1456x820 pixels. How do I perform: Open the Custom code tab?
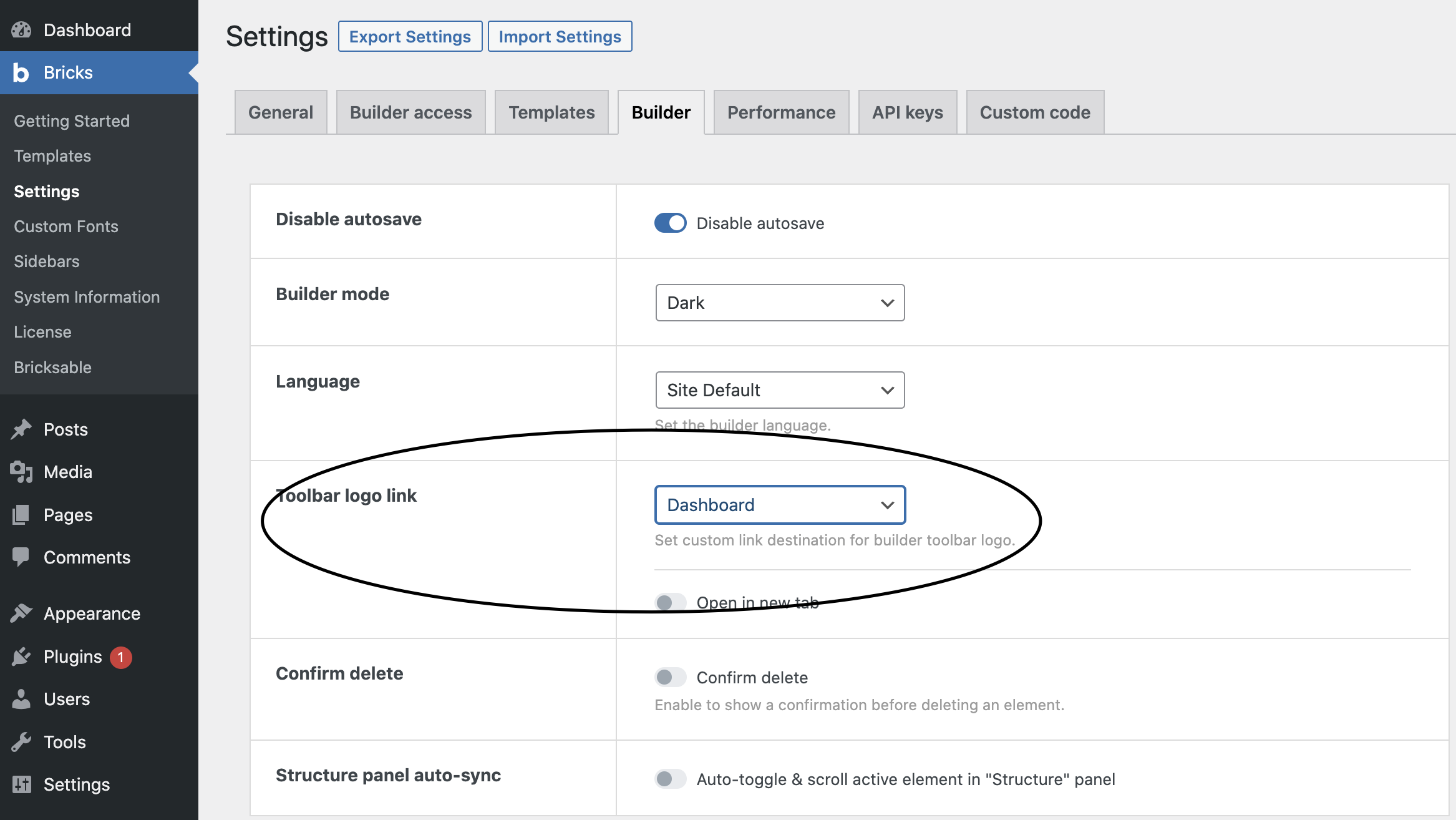1036,112
